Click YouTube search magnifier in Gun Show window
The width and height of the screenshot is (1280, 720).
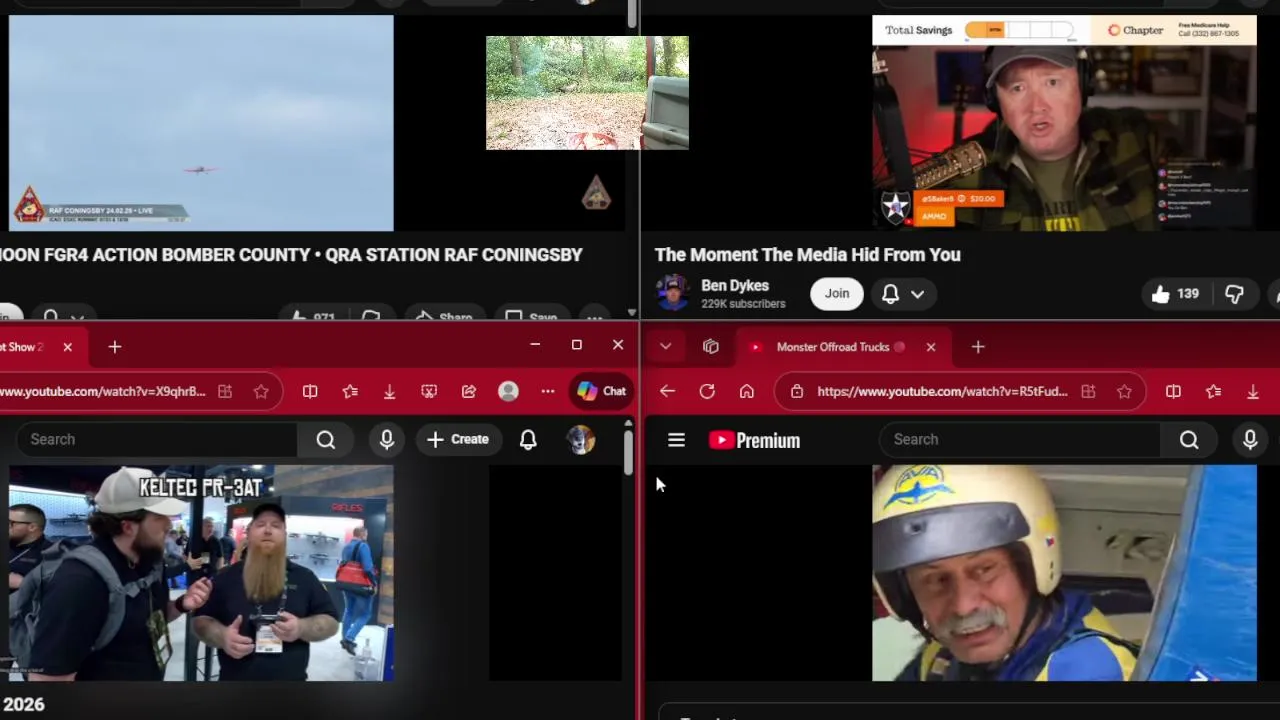(x=326, y=439)
